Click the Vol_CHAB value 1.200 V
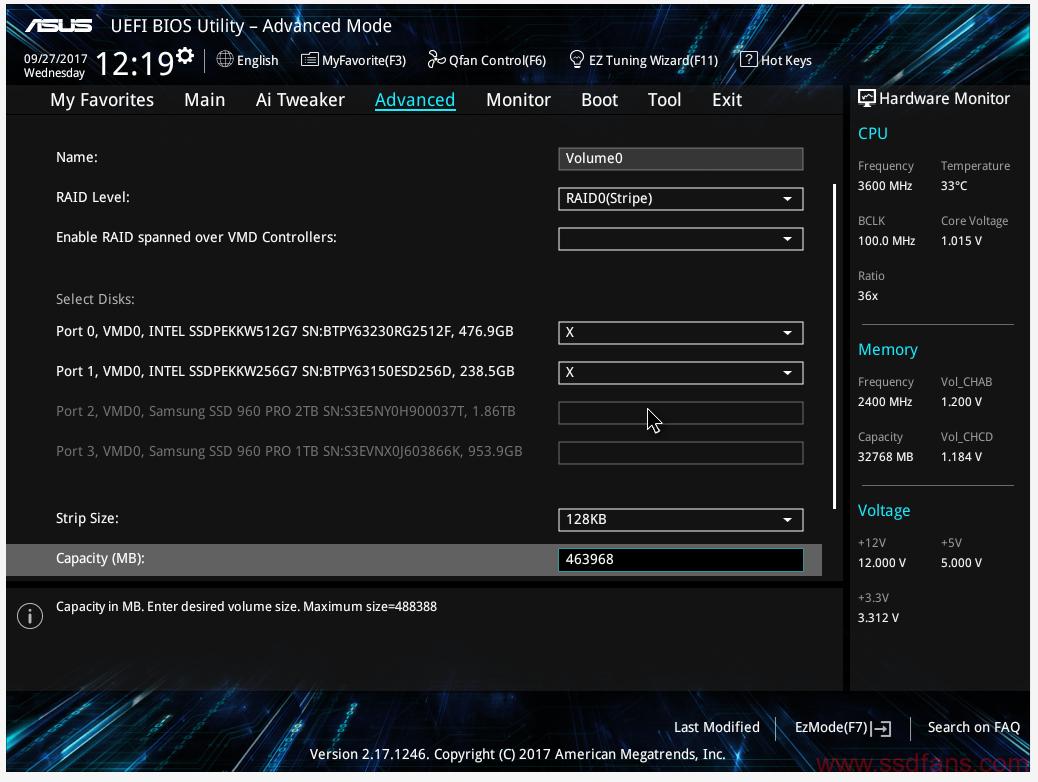 [x=961, y=402]
